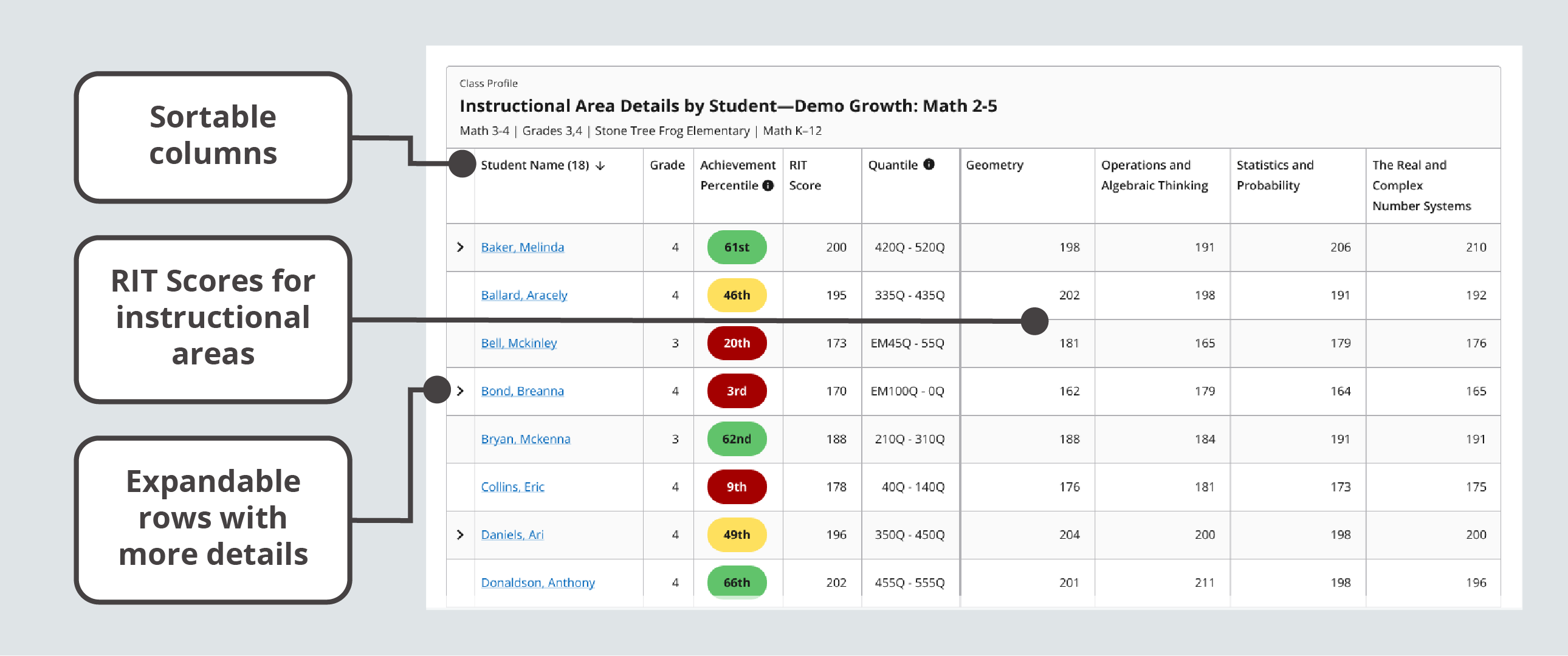Open Bryan, Mckenna's student profile

pyautogui.click(x=524, y=439)
